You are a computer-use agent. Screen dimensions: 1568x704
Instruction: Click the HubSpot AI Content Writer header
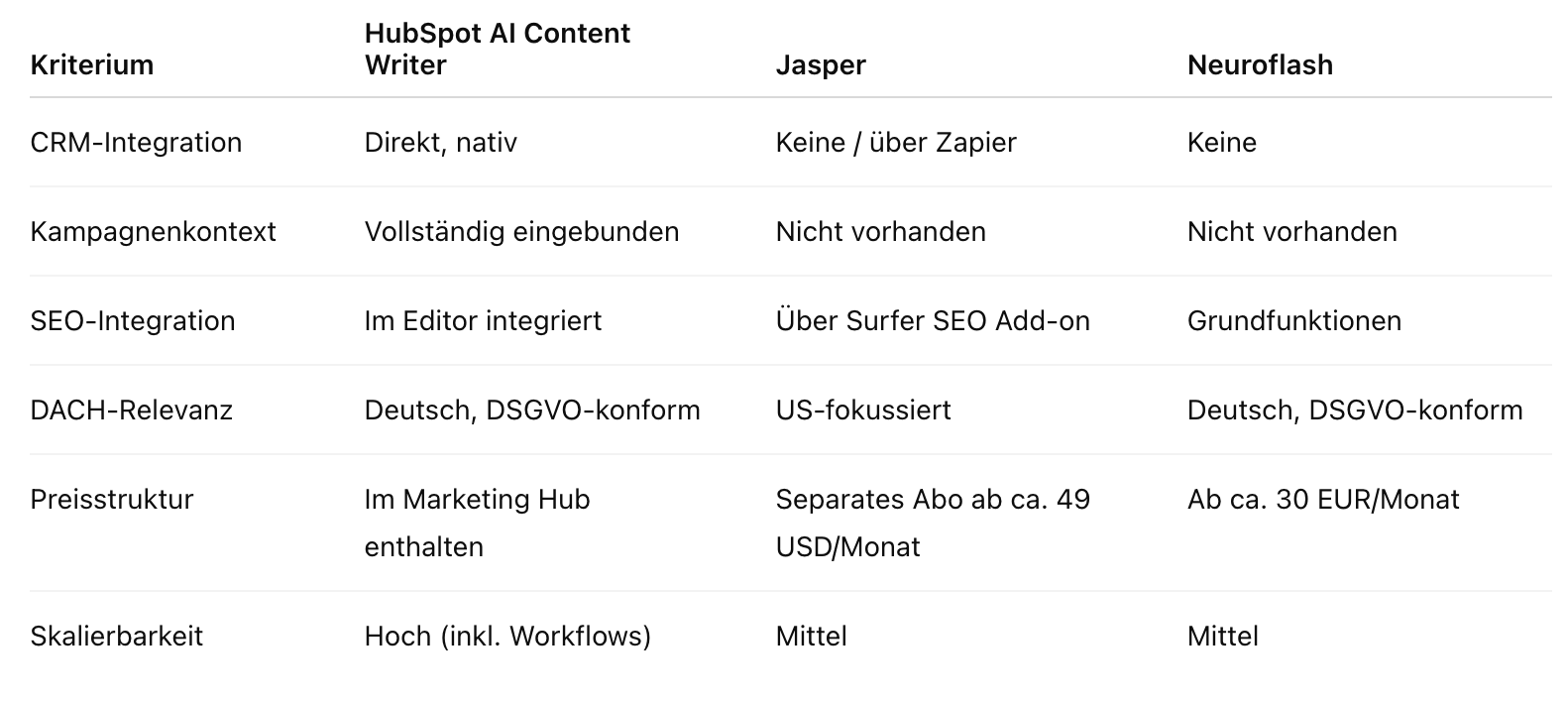click(497, 49)
